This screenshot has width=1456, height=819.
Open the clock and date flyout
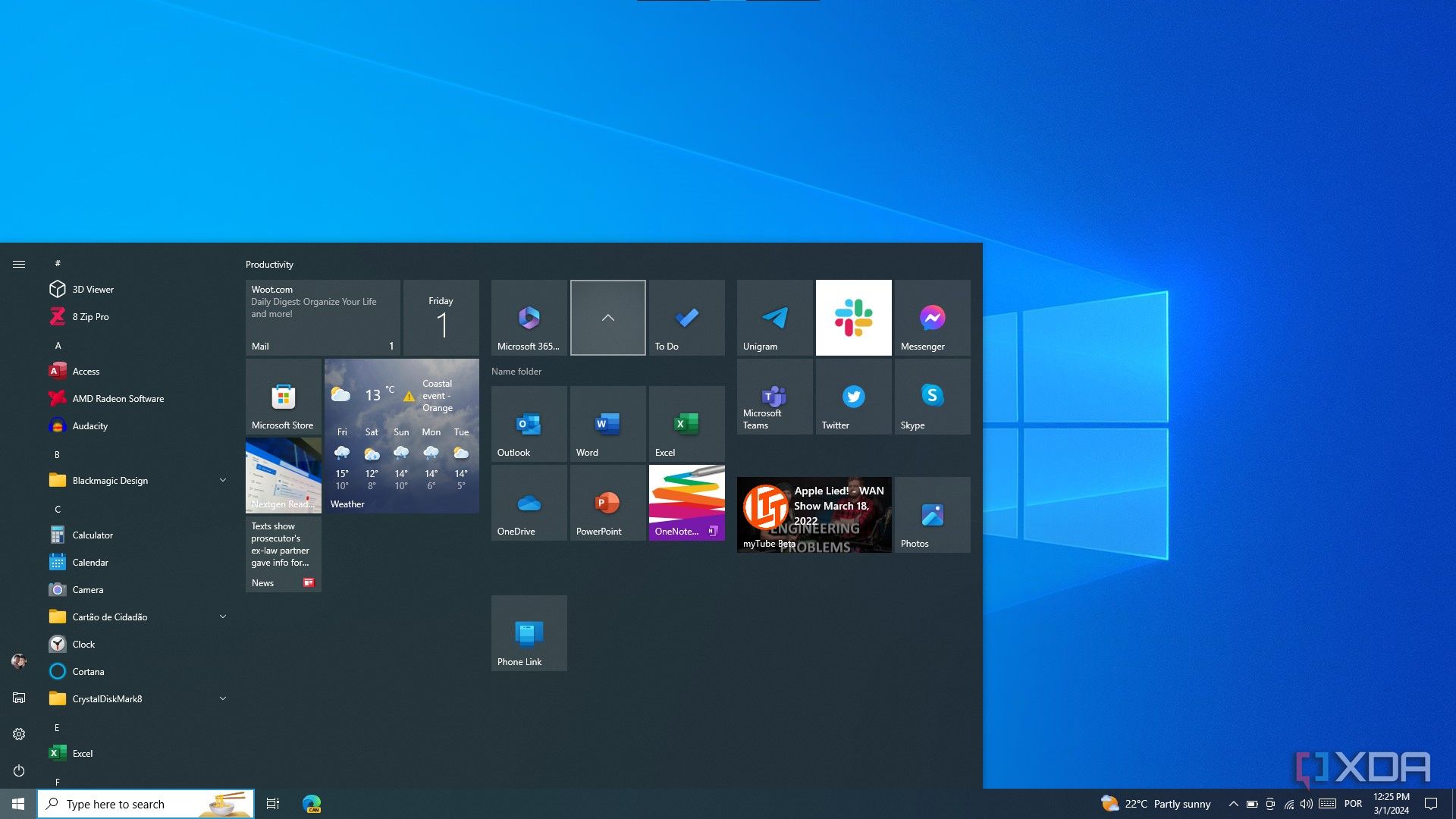coord(1392,804)
